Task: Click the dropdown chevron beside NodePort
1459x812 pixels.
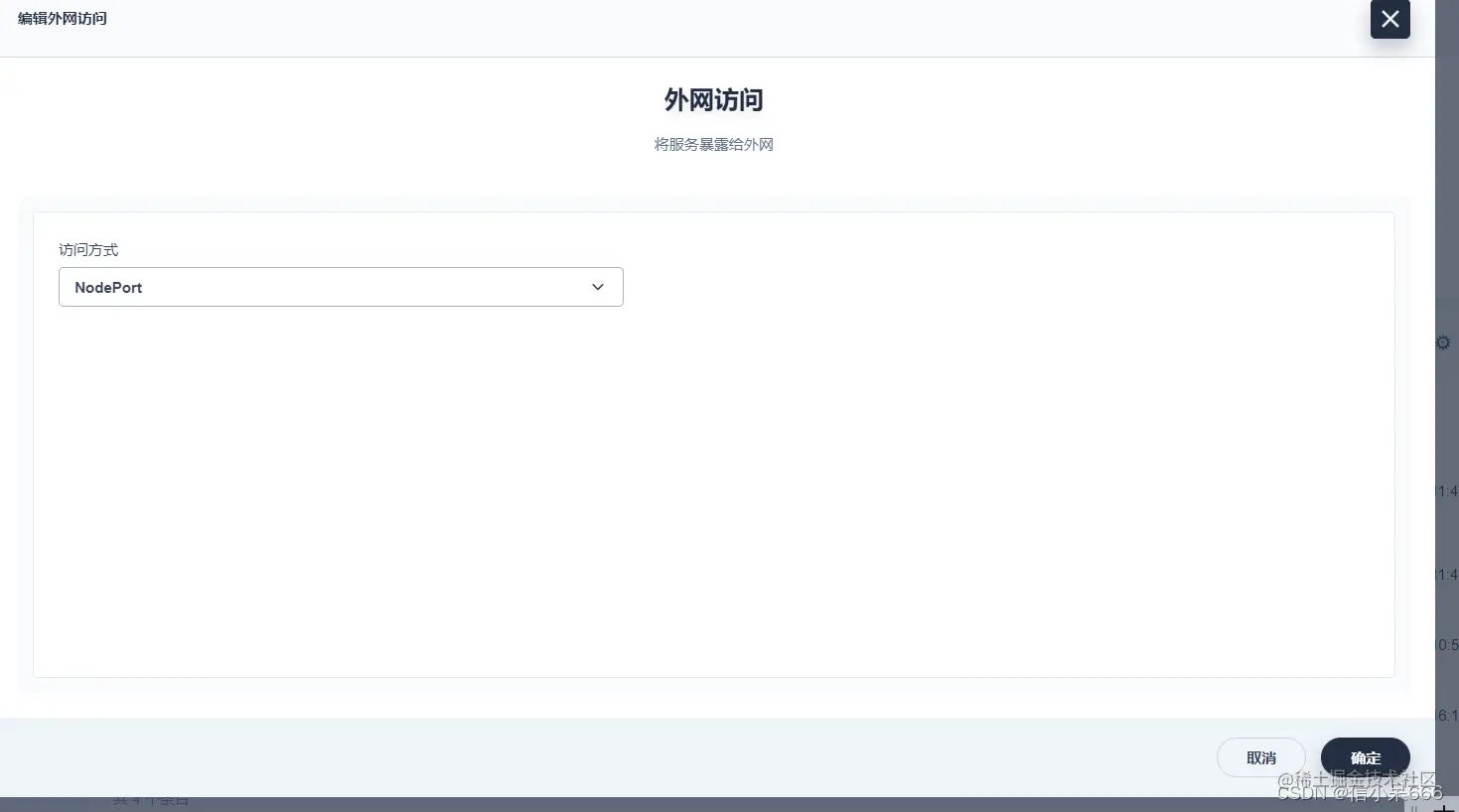Action: coord(598,287)
